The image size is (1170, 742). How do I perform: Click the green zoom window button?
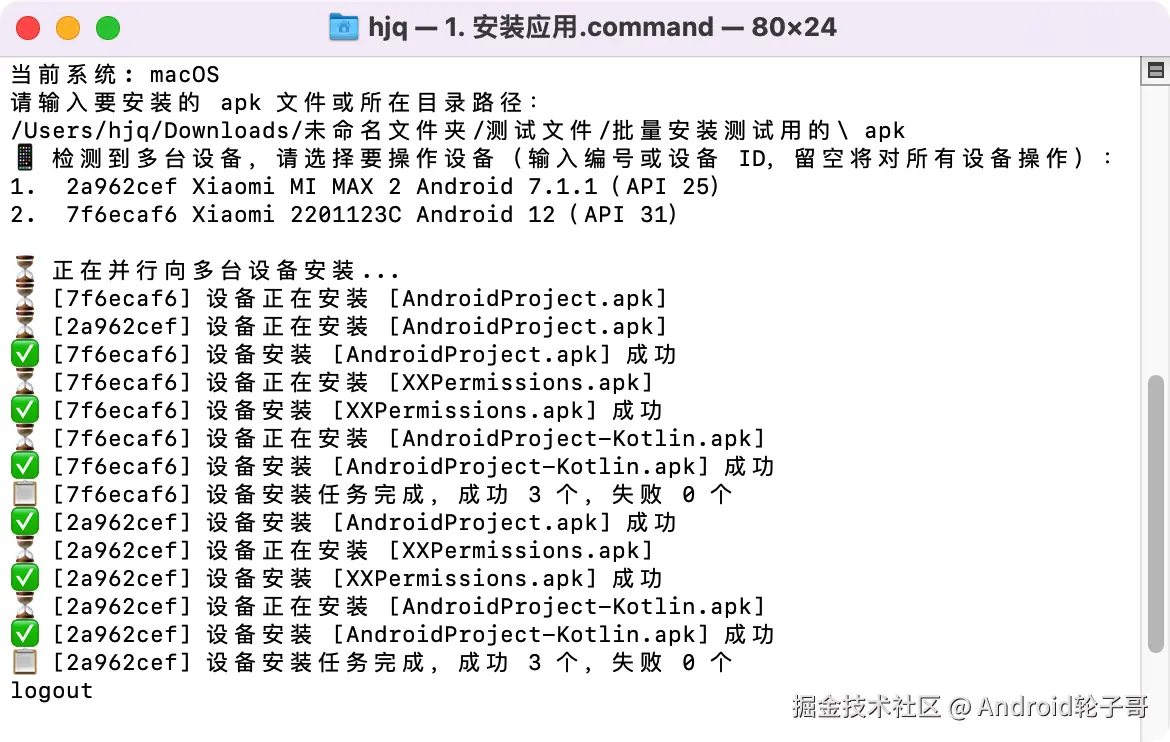coord(107,28)
